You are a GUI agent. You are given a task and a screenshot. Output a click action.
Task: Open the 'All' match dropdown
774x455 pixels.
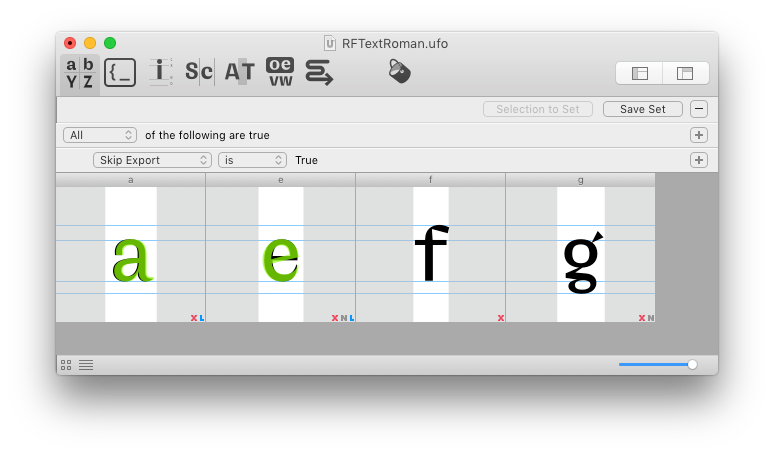[100, 135]
